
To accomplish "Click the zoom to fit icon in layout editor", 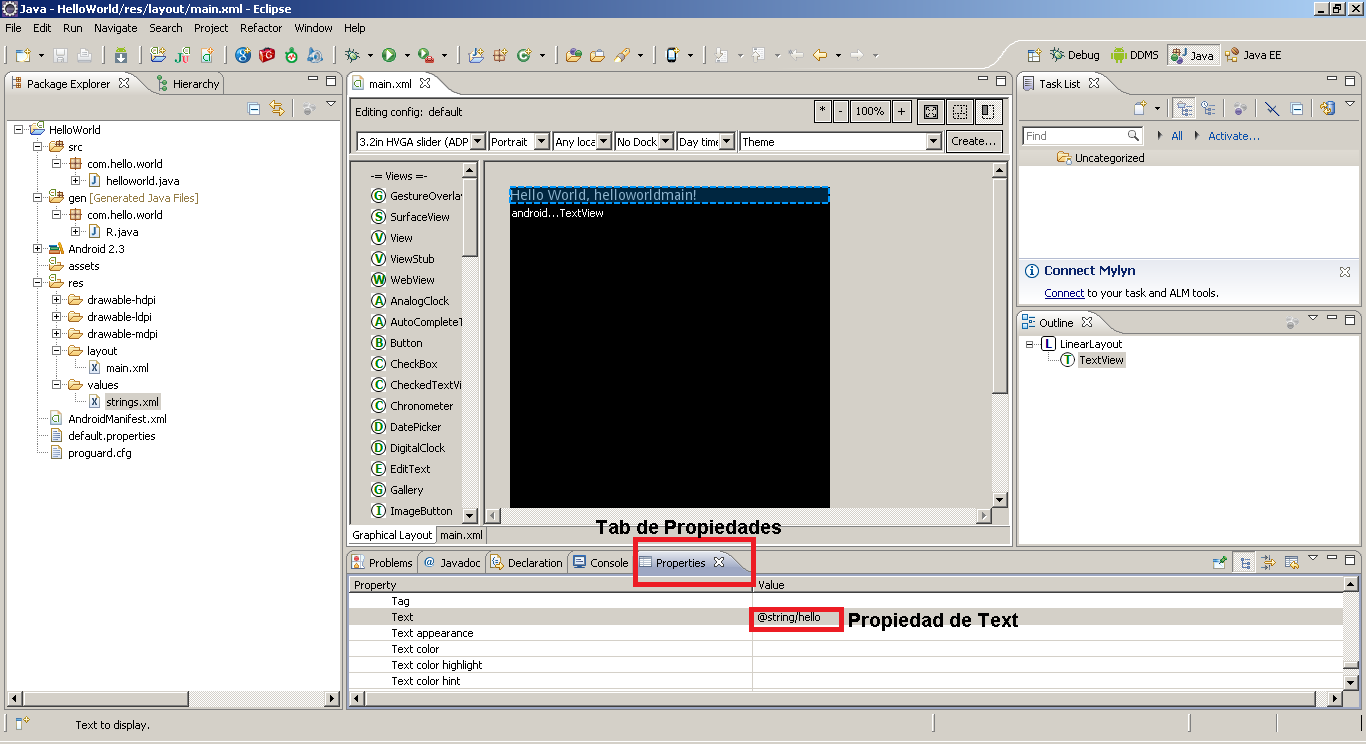I will 930,112.
